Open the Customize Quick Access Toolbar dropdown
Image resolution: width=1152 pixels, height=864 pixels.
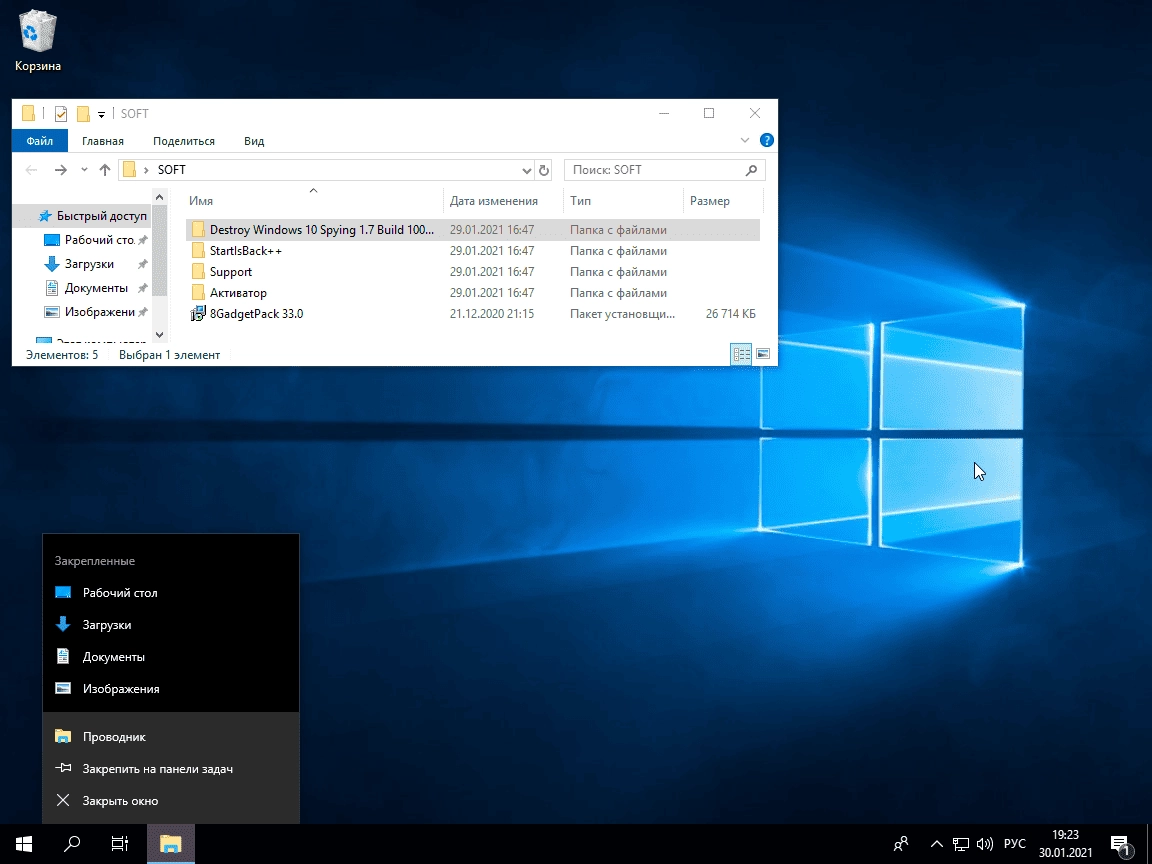[101, 114]
